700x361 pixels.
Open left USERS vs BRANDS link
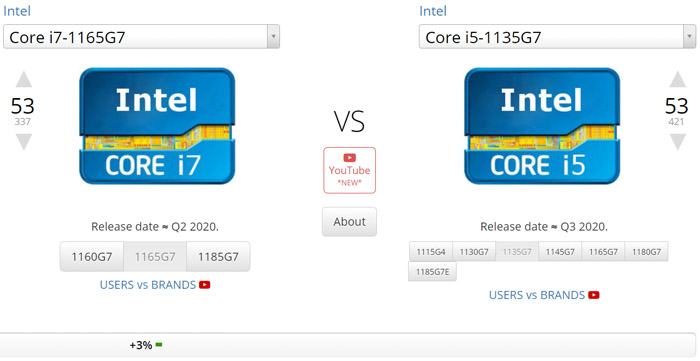[x=148, y=285]
